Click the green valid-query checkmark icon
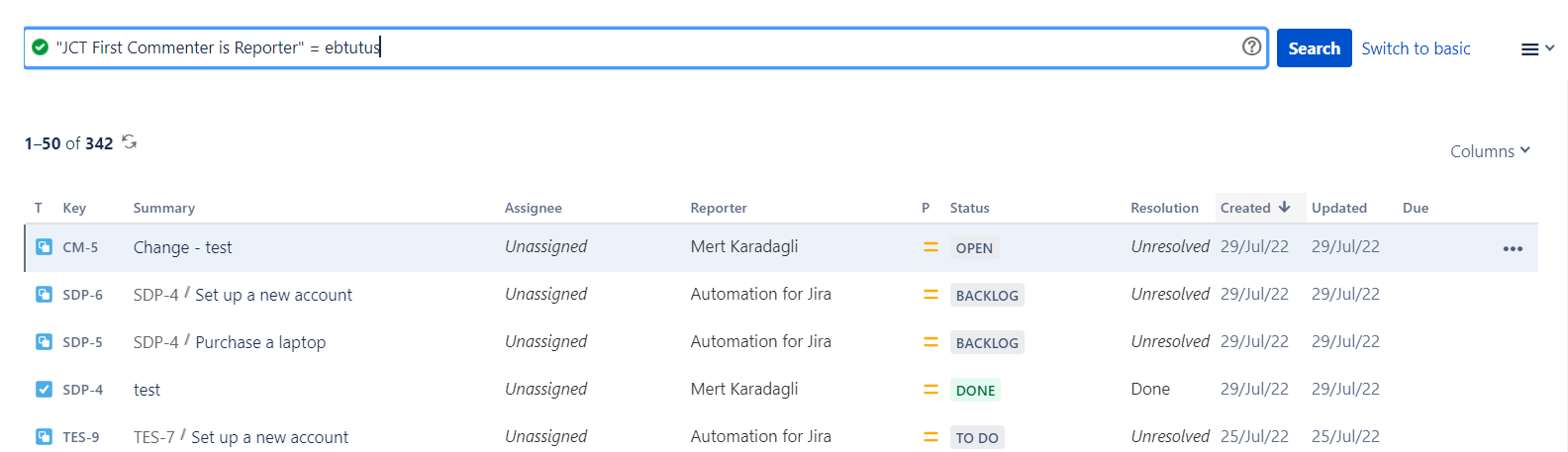This screenshot has width=1568, height=452. click(40, 47)
